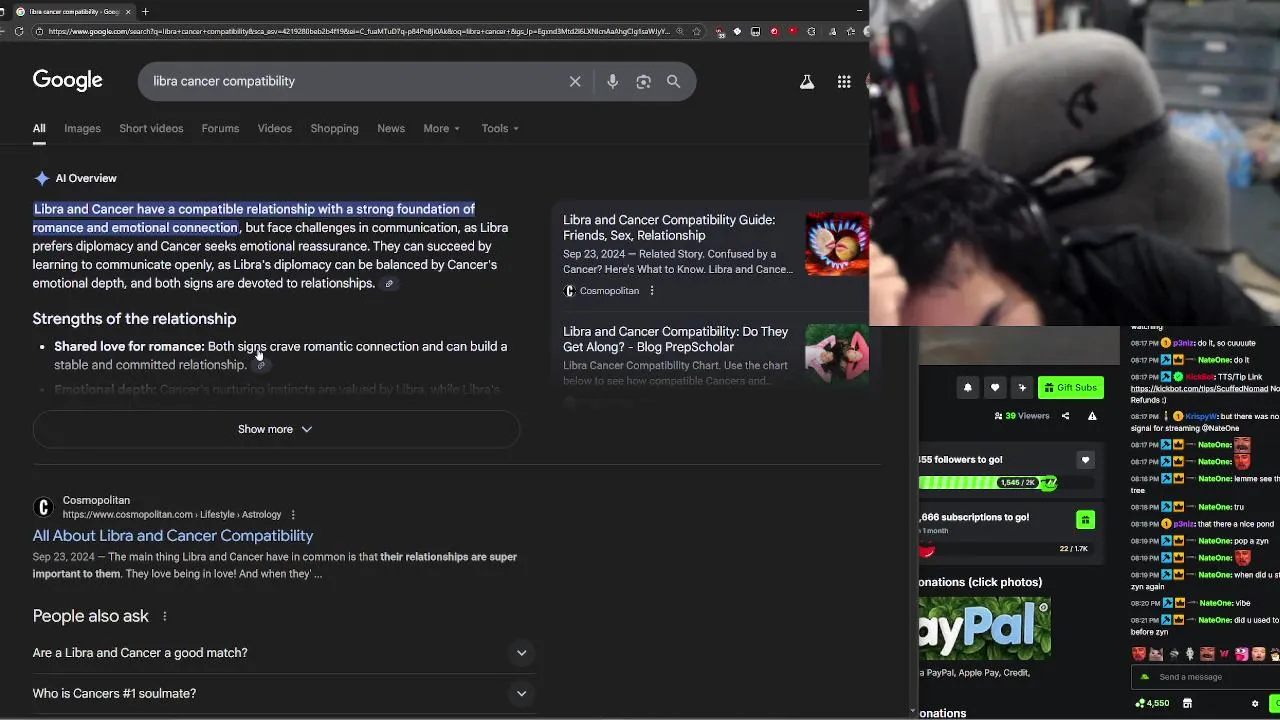Open a new browser tab

coord(145,11)
